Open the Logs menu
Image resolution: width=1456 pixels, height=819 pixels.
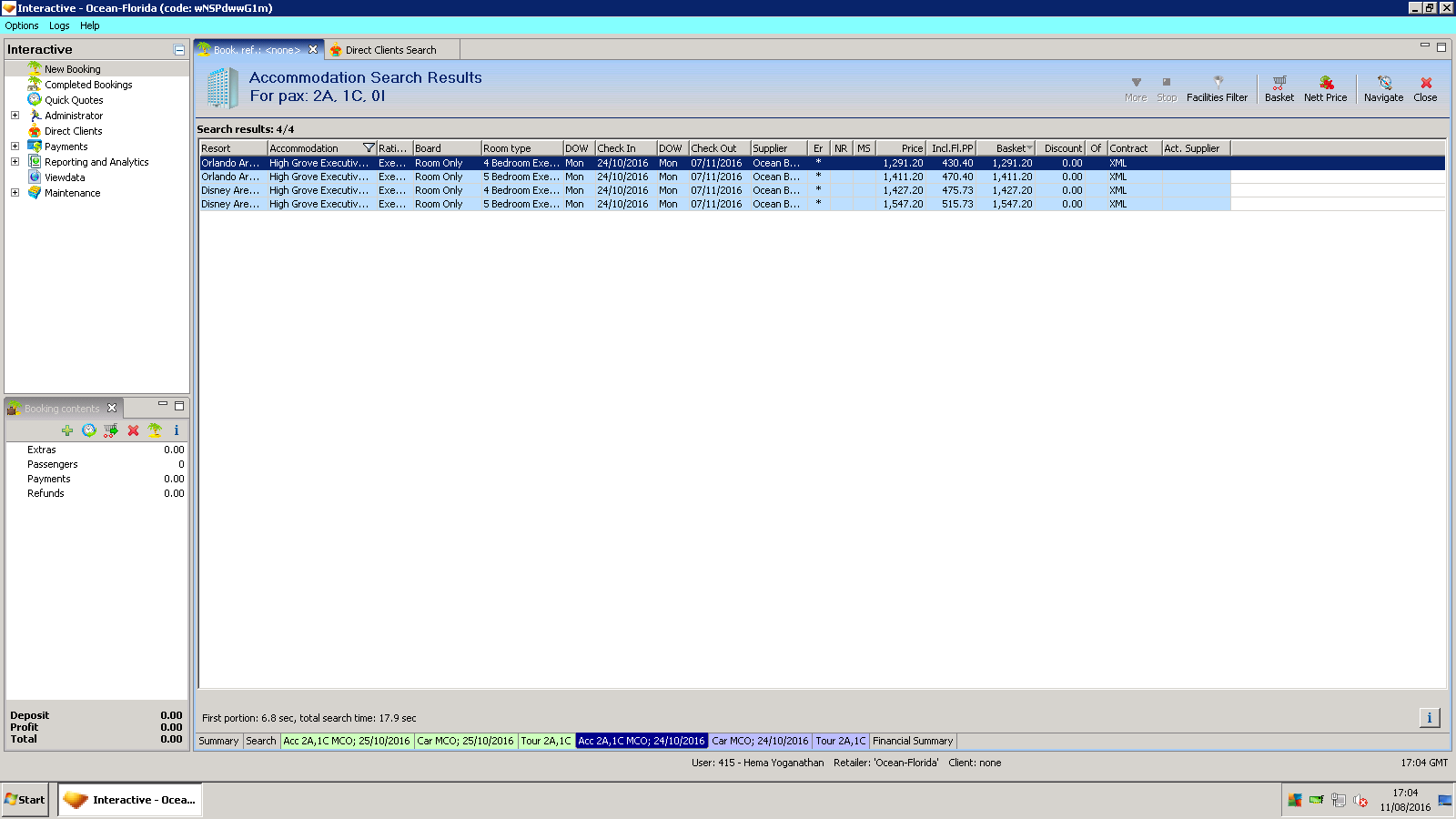pos(59,25)
